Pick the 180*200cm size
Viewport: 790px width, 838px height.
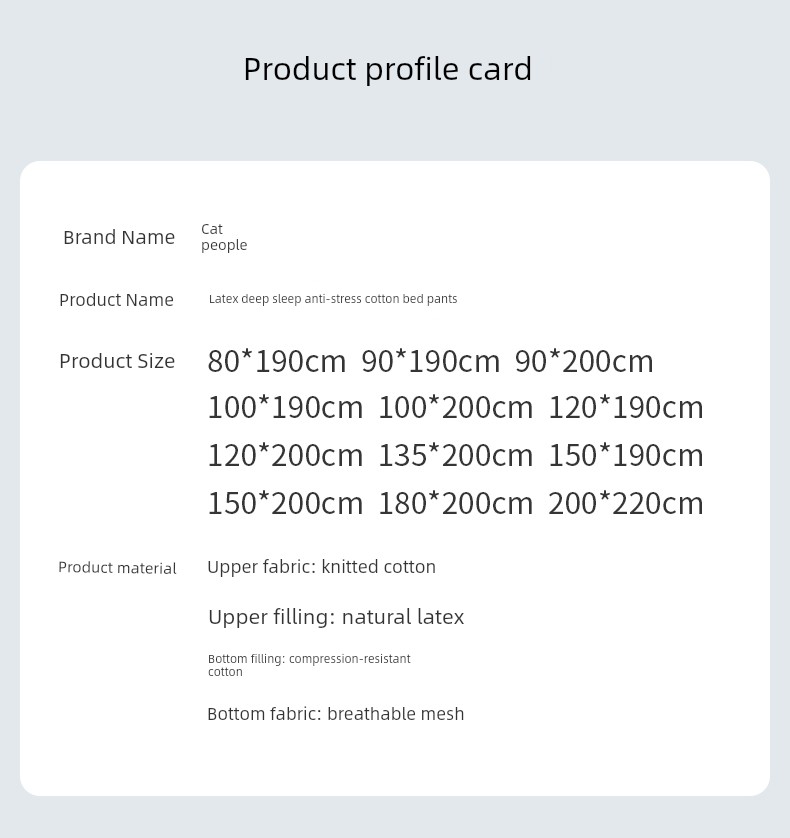pos(455,503)
